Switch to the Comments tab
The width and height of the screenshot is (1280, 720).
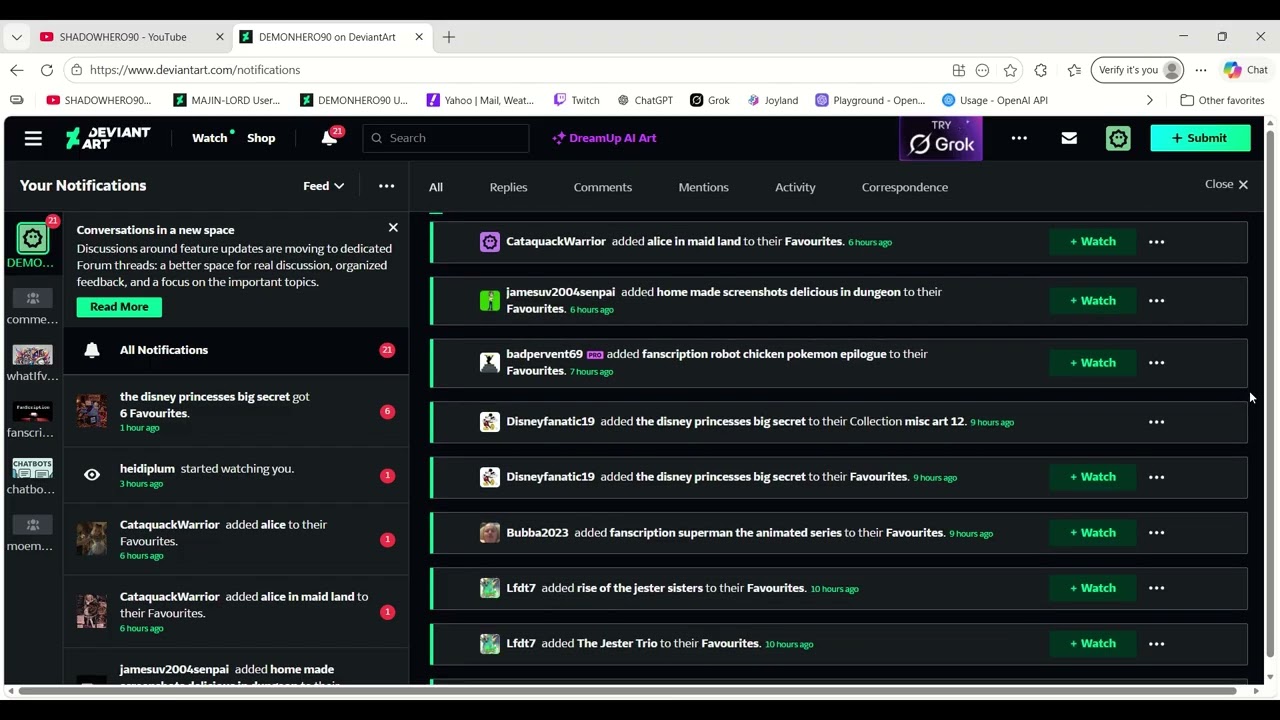603,187
